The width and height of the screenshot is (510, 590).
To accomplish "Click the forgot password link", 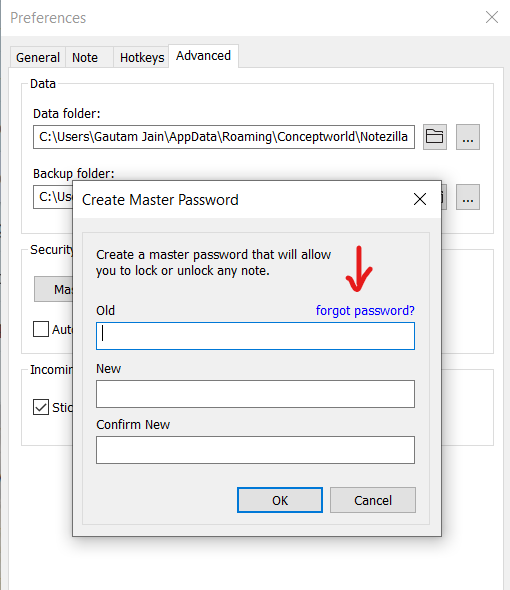I will [365, 311].
